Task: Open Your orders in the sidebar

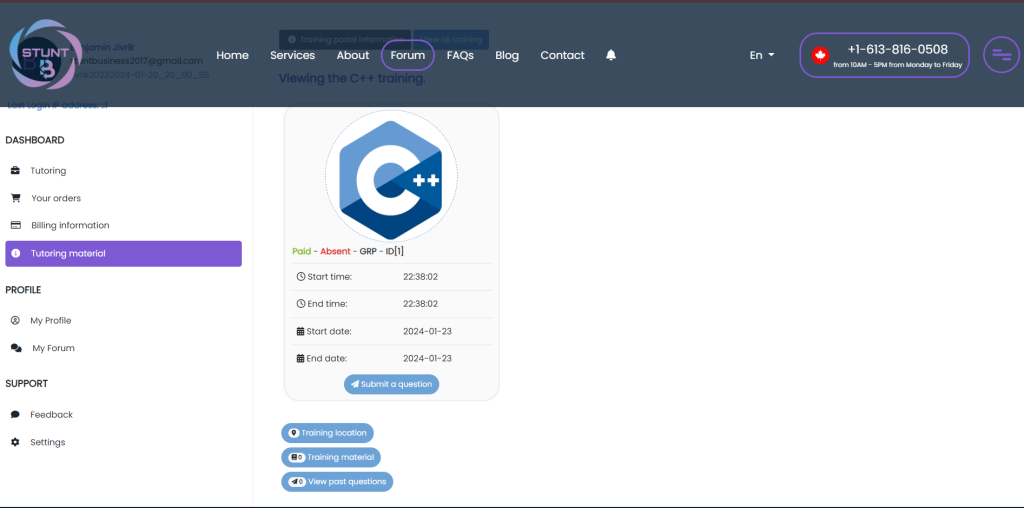Action: [123, 198]
